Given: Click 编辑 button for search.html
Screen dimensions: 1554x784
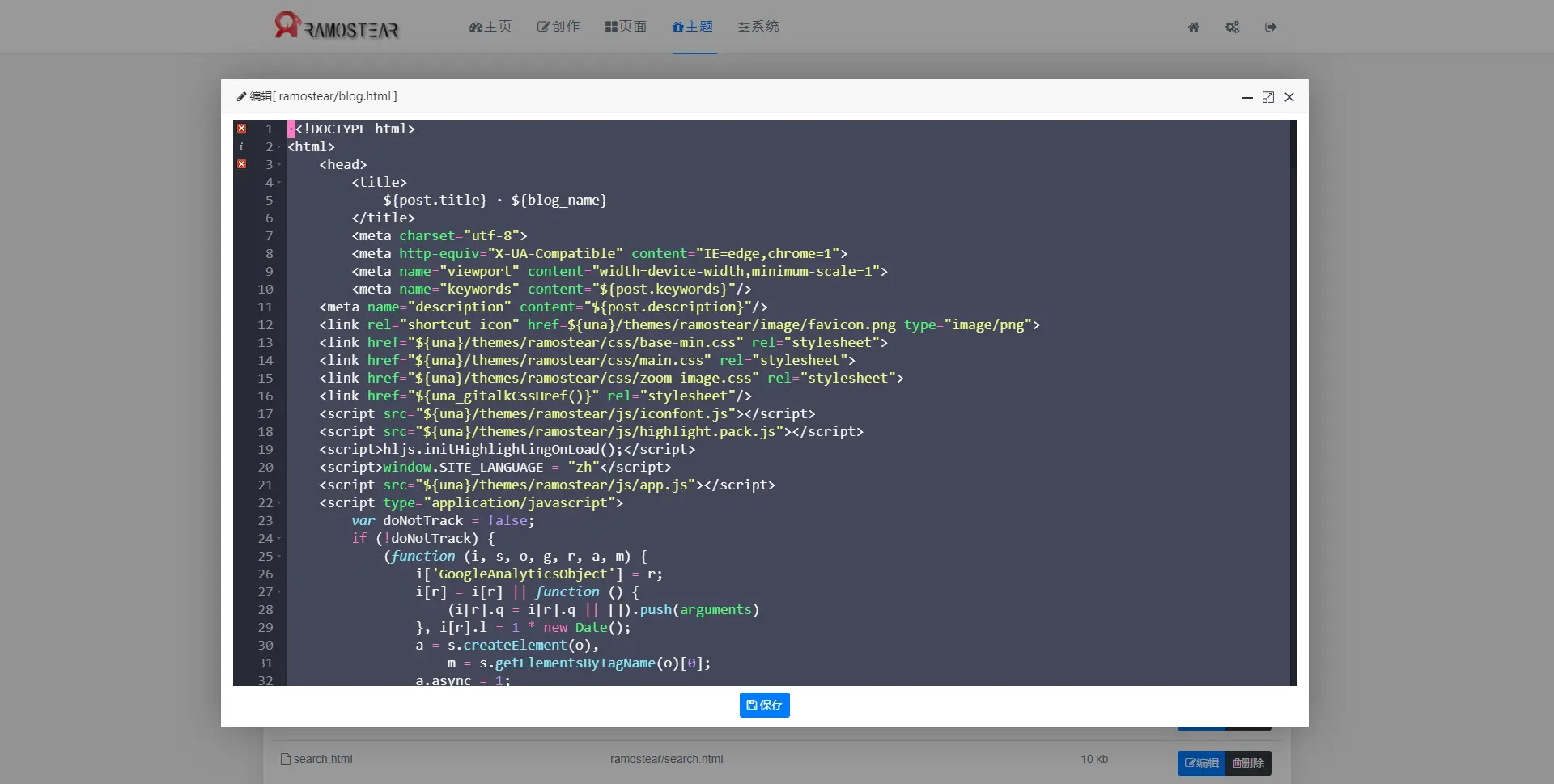Looking at the screenshot, I should [1201, 763].
